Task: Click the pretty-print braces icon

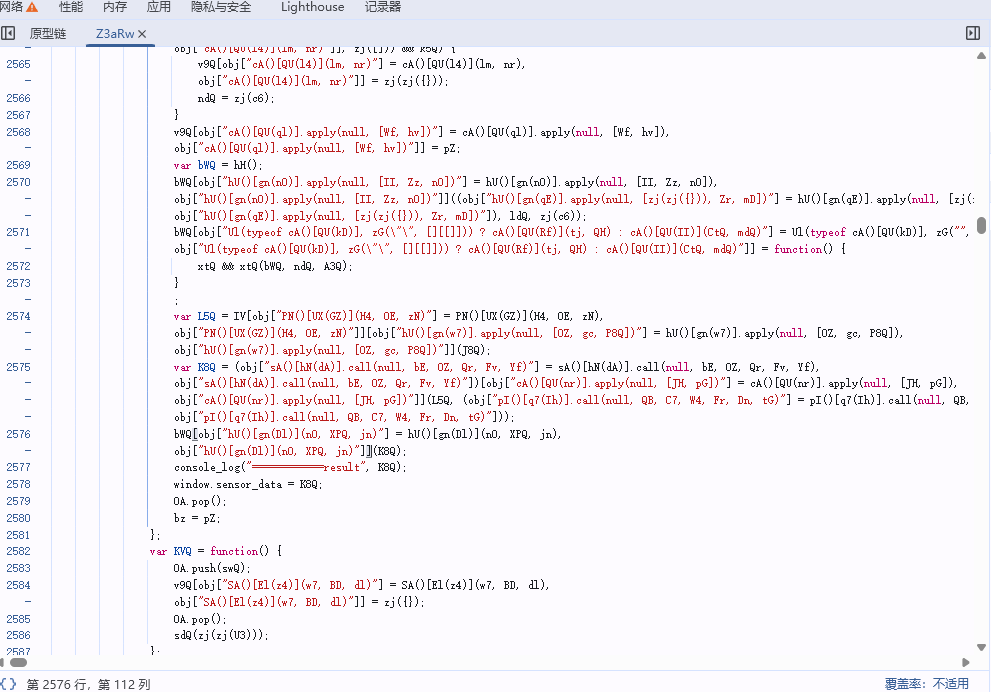Action: (8, 684)
